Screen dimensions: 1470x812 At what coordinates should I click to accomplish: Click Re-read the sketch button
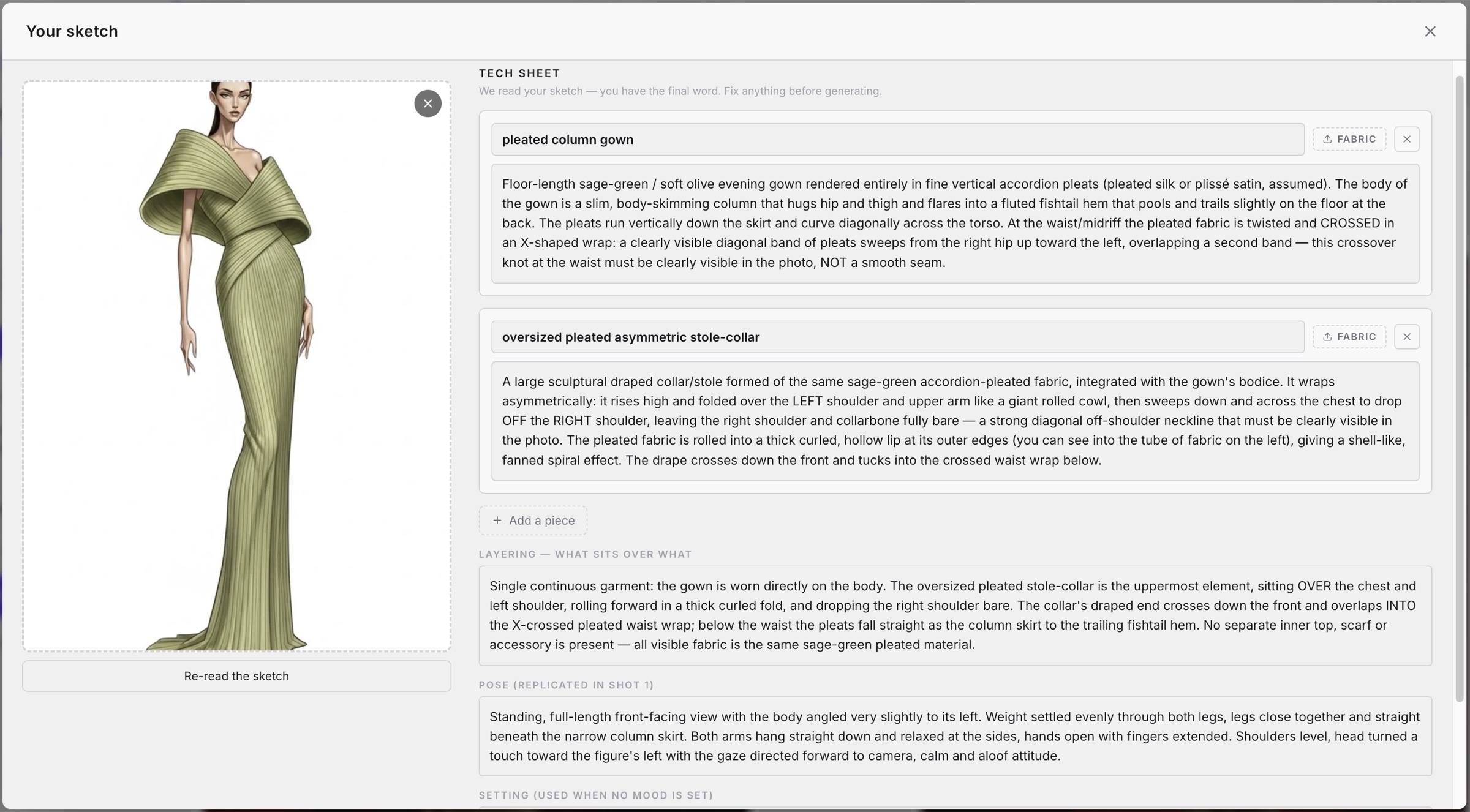[236, 676]
